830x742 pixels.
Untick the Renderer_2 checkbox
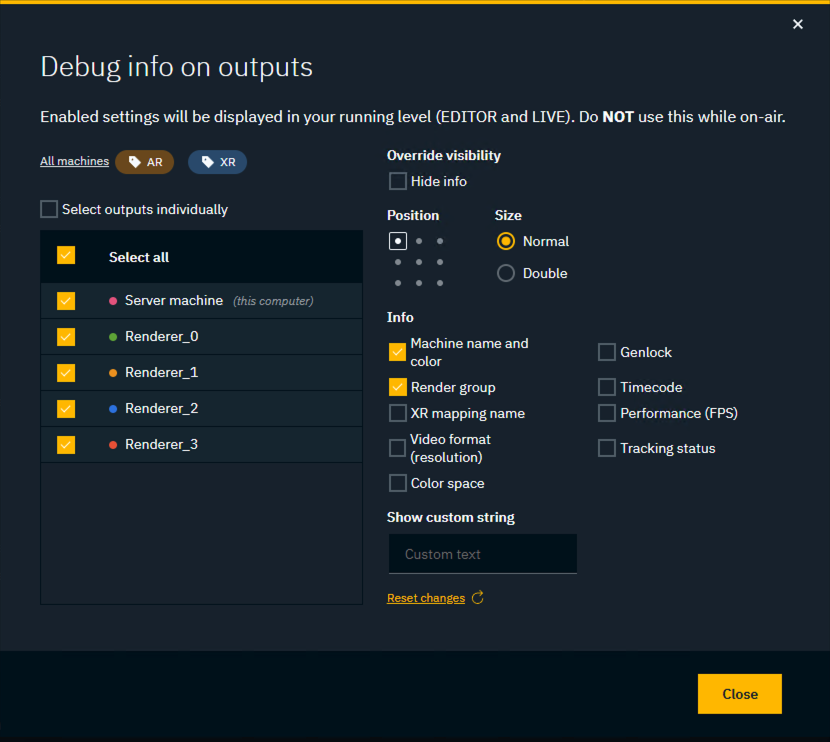66,409
